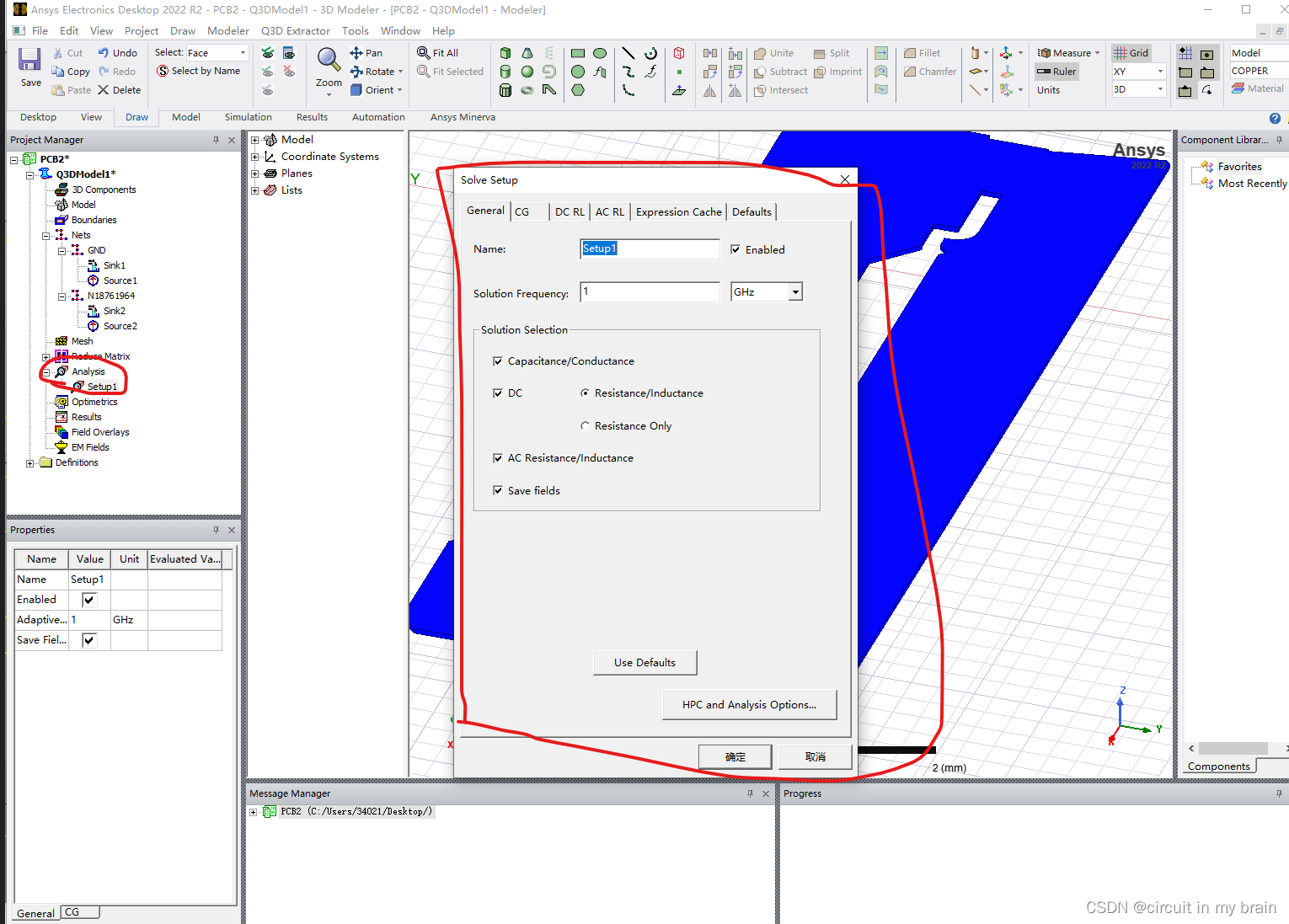
Task: Click the Copy toolbar button
Action: point(71,72)
